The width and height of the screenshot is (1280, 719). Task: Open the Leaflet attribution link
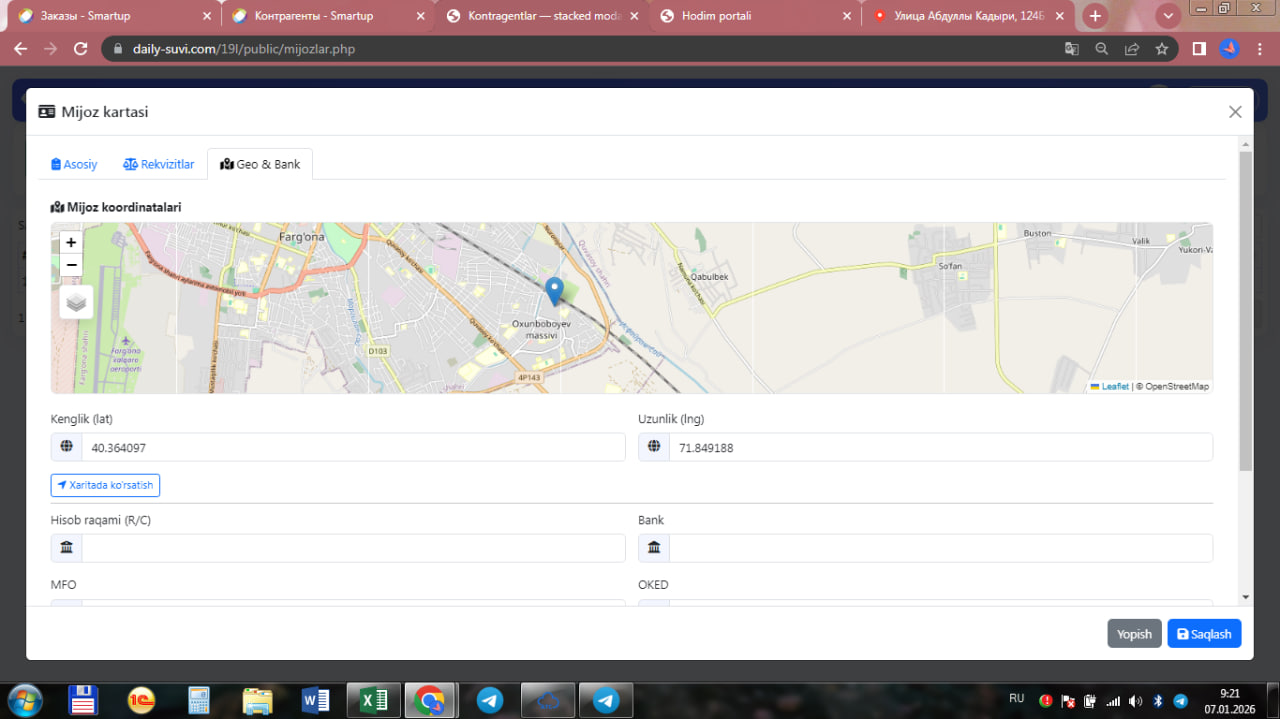1114,386
